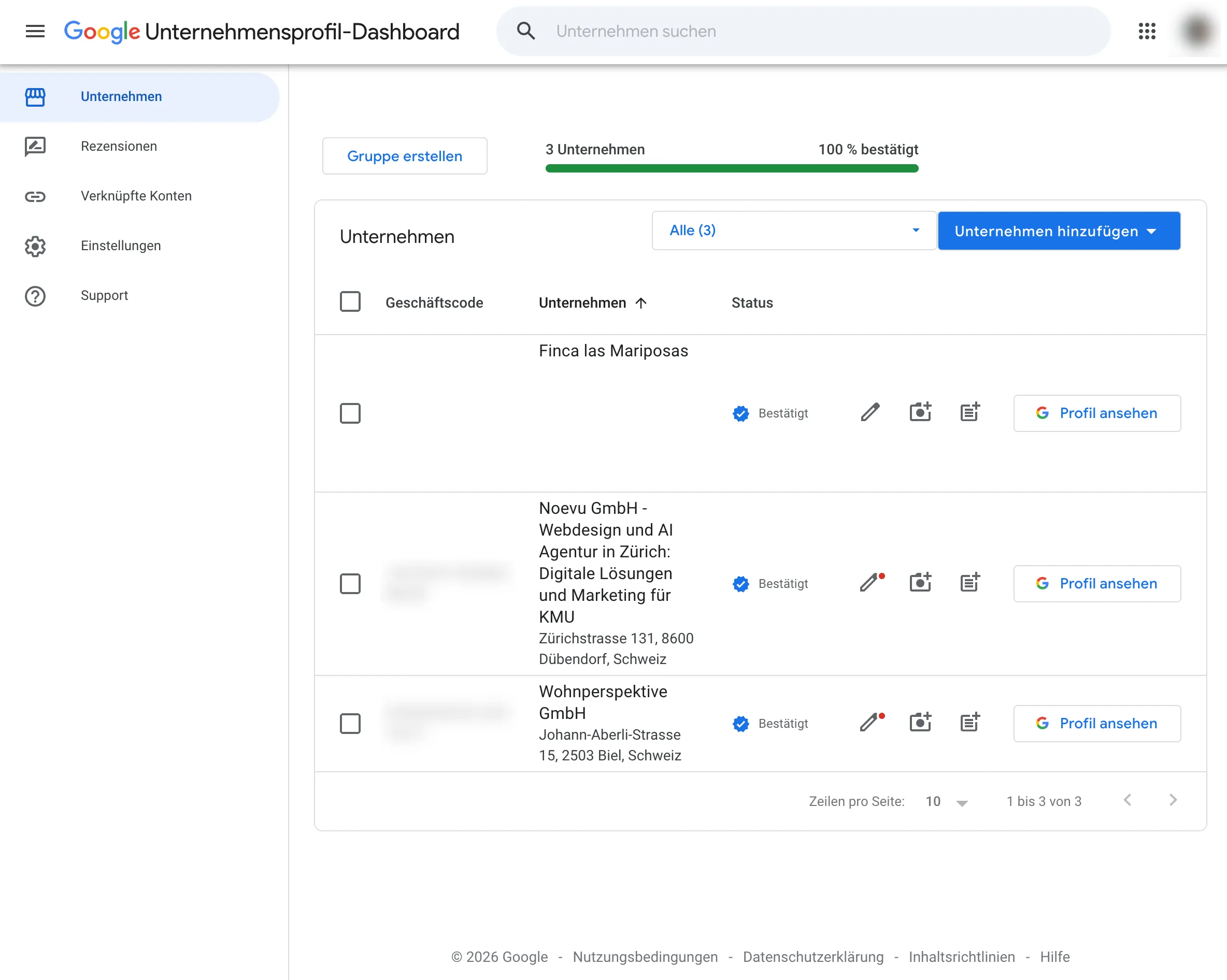Open the rows per page dropdown
This screenshot has width=1227, height=980.
(x=947, y=802)
